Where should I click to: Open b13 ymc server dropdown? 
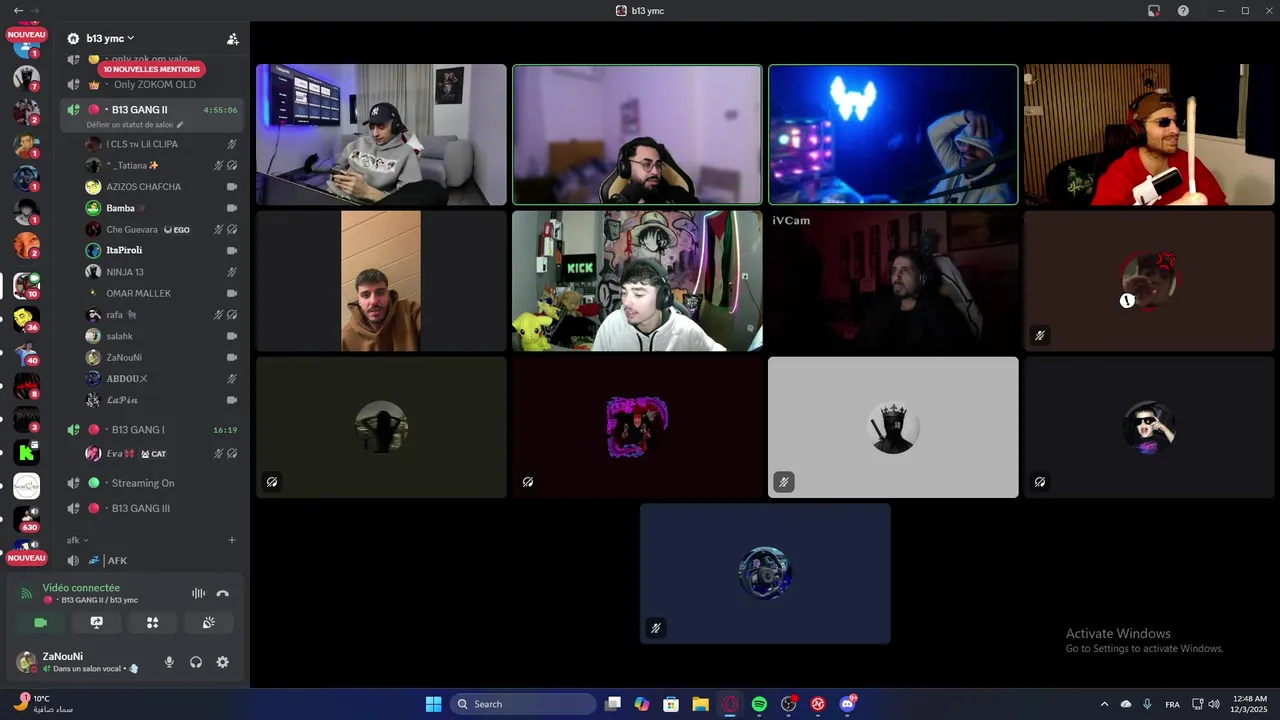[110, 38]
